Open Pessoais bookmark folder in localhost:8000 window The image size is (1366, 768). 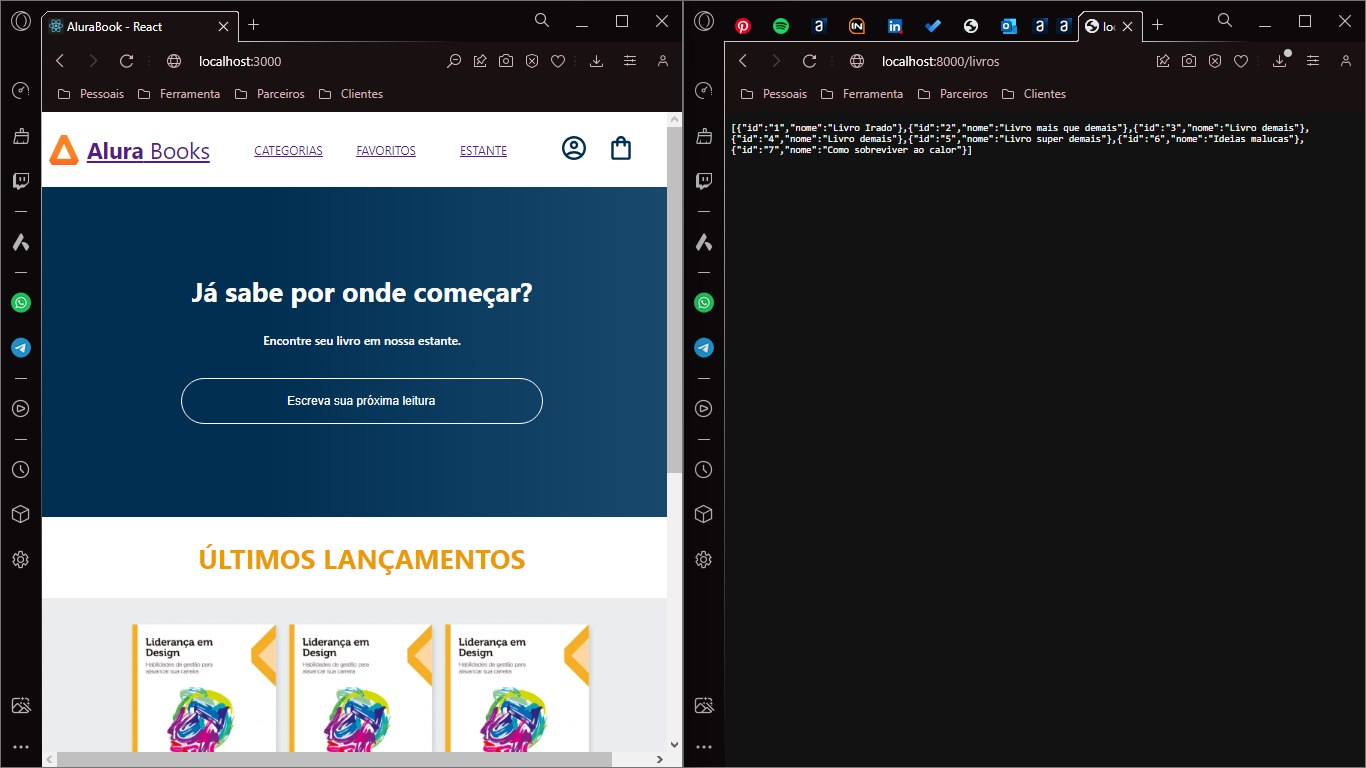[773, 94]
